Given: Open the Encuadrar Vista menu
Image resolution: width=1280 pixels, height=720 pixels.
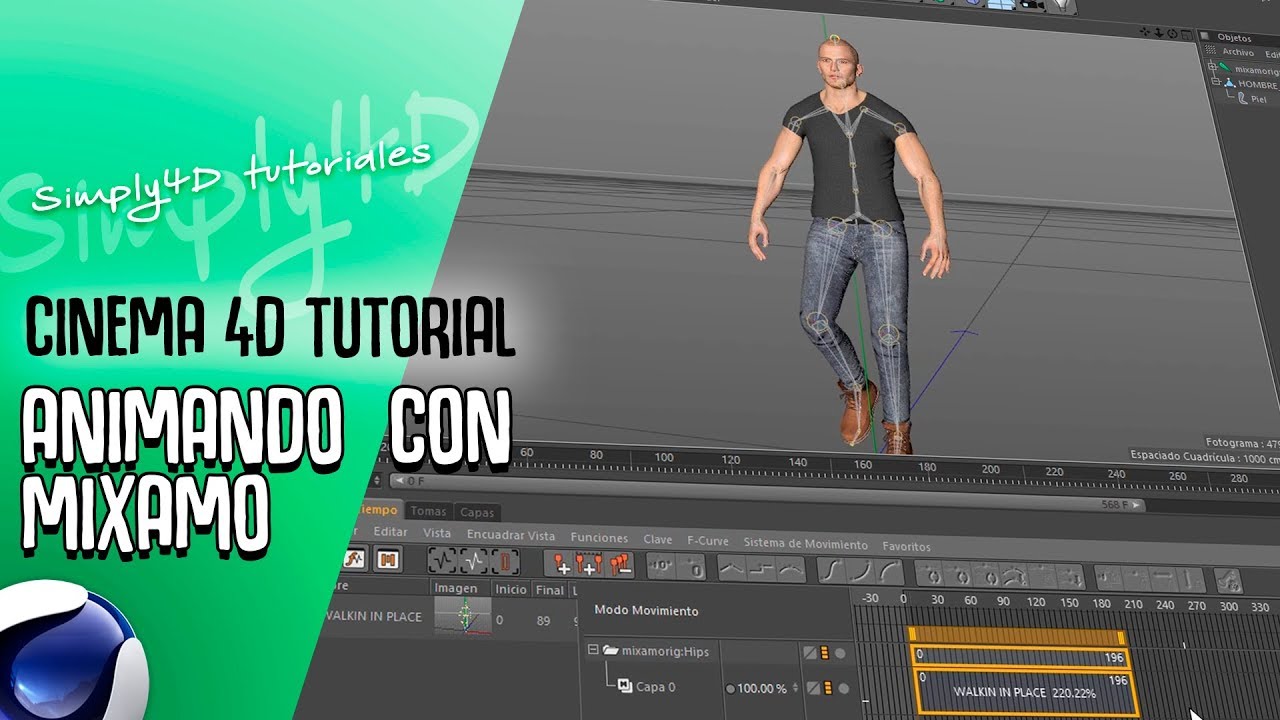Looking at the screenshot, I should pyautogui.click(x=511, y=536).
